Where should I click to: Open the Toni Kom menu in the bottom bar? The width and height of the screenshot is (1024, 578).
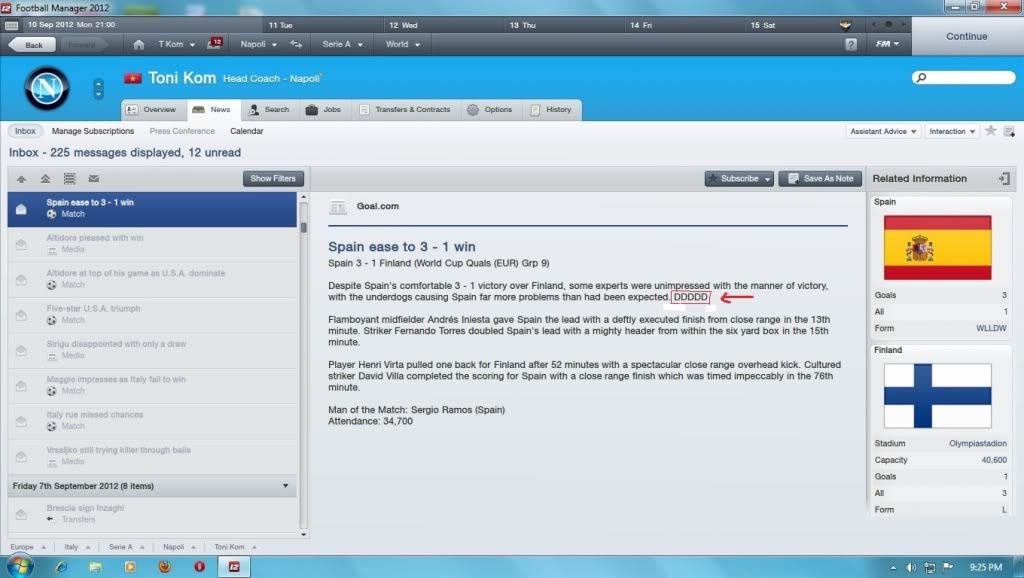[235, 547]
